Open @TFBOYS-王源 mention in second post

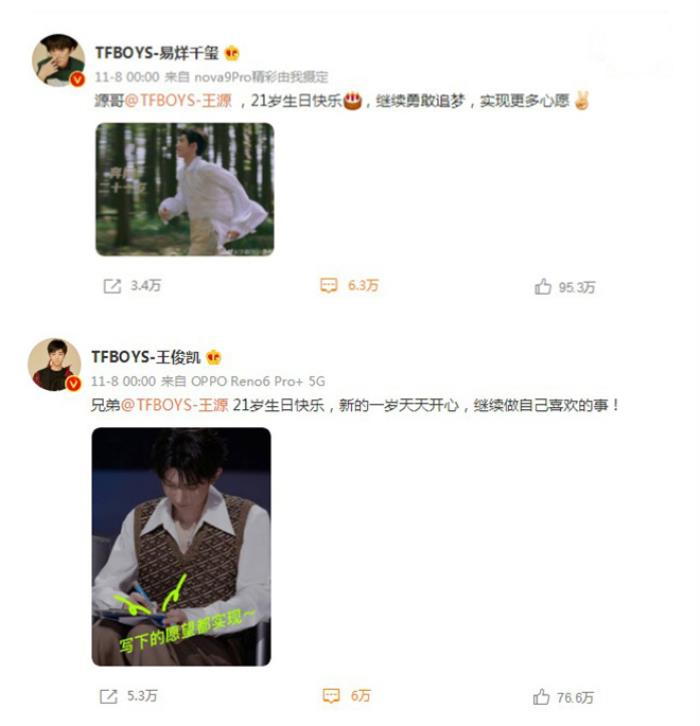(175, 405)
